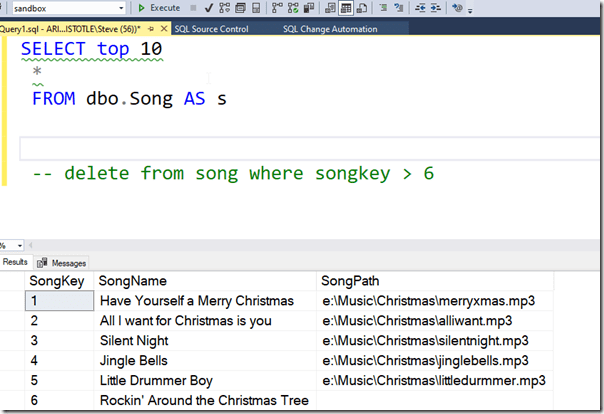
Task: Display the estimated execution plan
Action: pos(224,8)
